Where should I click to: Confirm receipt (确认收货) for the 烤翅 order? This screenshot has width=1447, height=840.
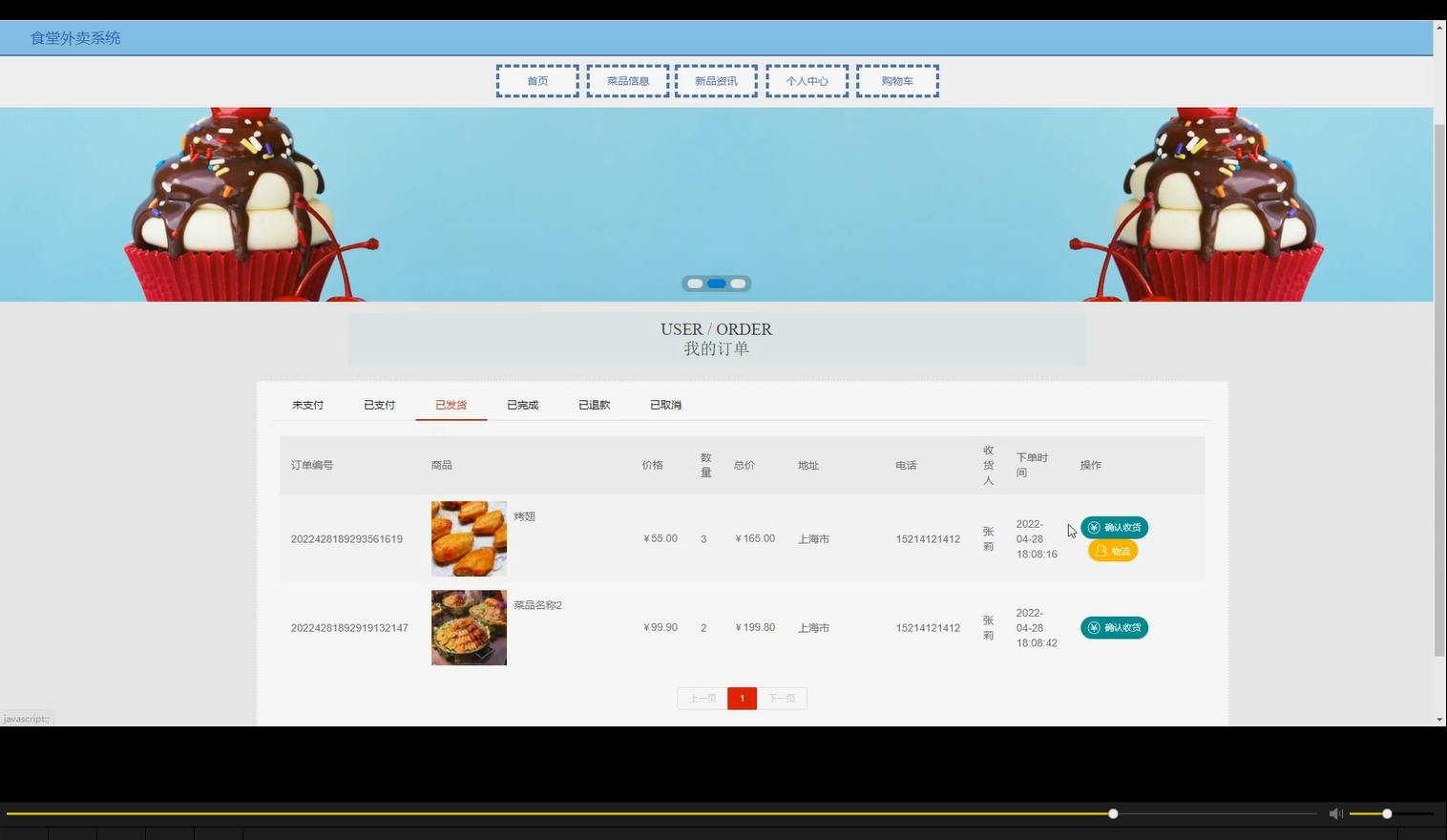coord(1114,528)
